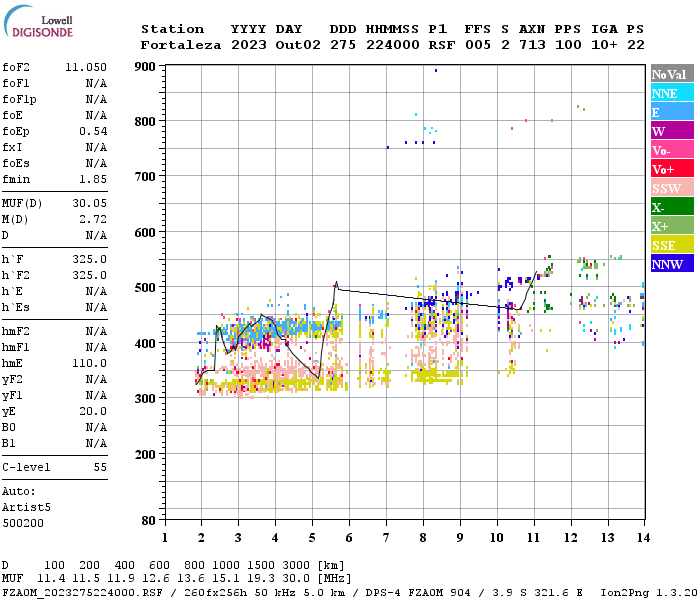Viewport: 700px width, 600px height.
Task: Click the station name Fortaleza
Action: (x=181, y=45)
